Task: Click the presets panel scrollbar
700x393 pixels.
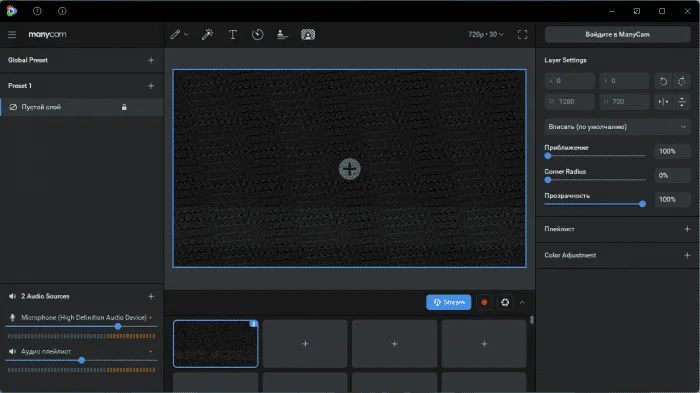Action: tap(531, 320)
